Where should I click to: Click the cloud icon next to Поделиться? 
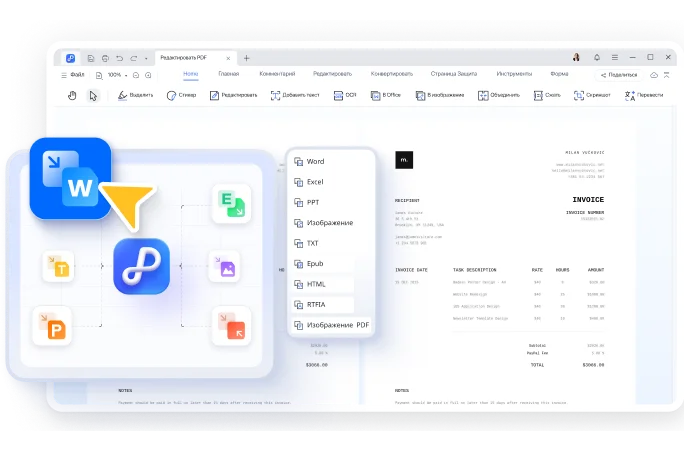654,75
